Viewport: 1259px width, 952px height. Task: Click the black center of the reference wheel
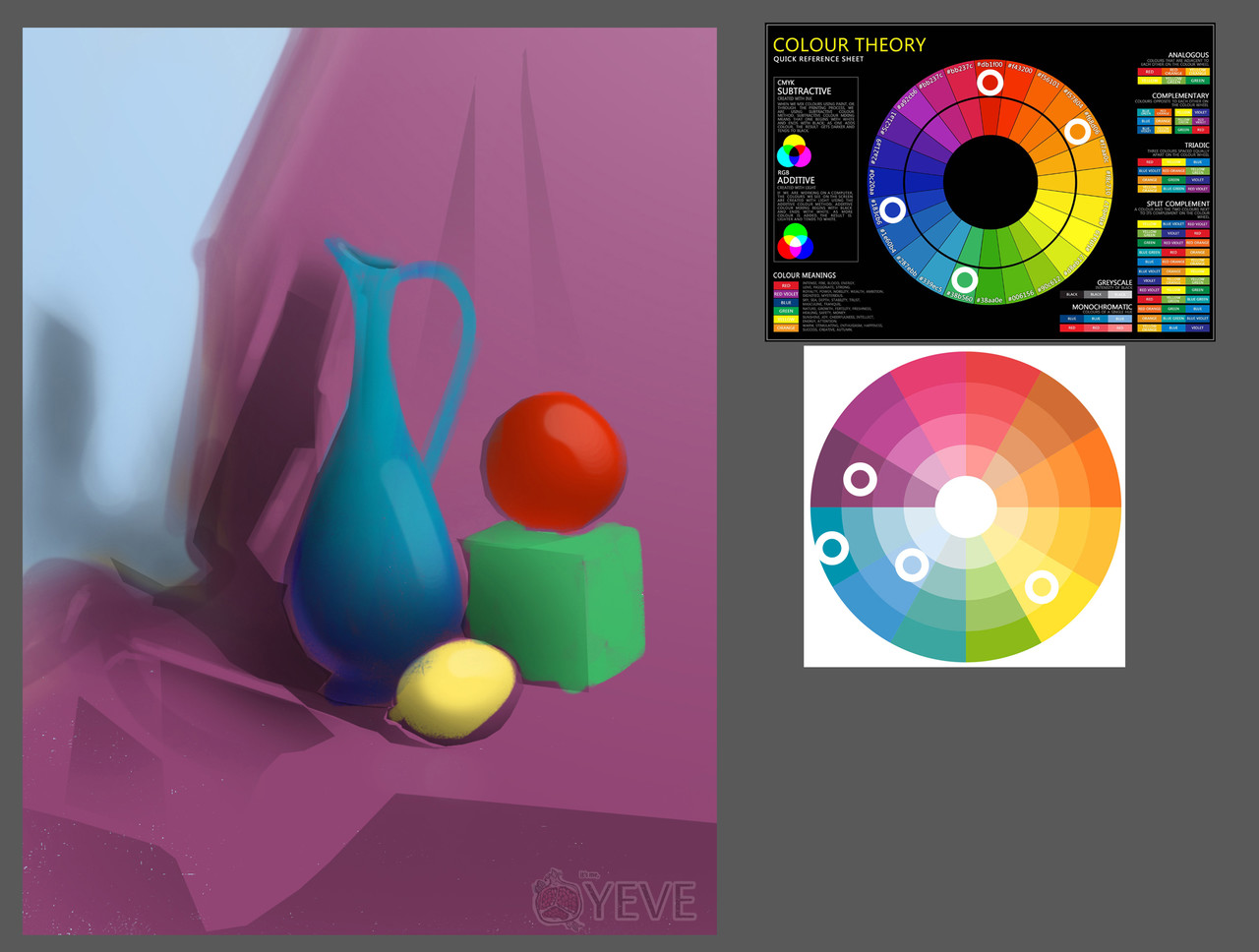[990, 182]
